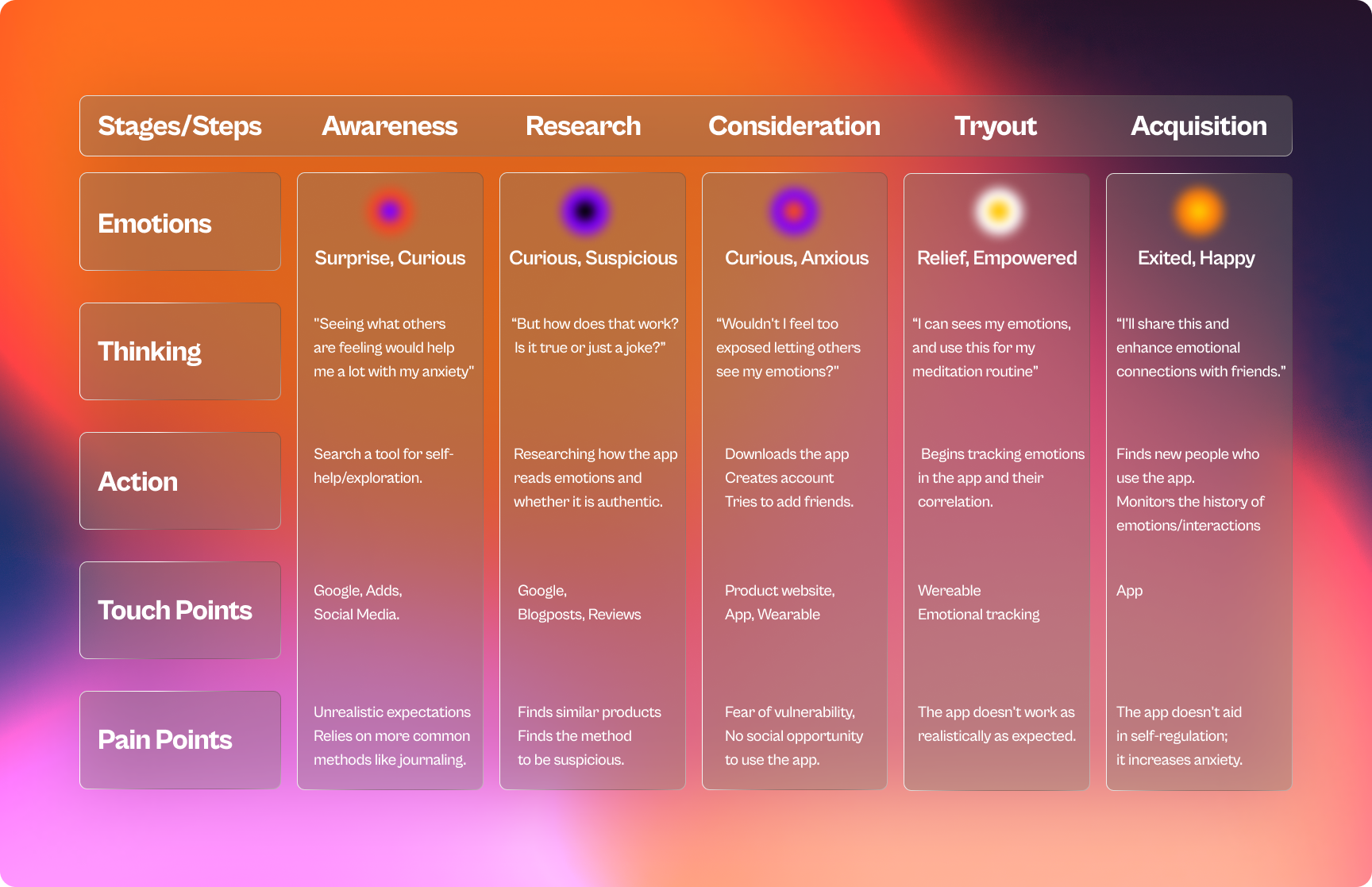Click 'Search a tool for self-help/exploration' text
This screenshot has width=1372, height=887.
[x=383, y=466]
